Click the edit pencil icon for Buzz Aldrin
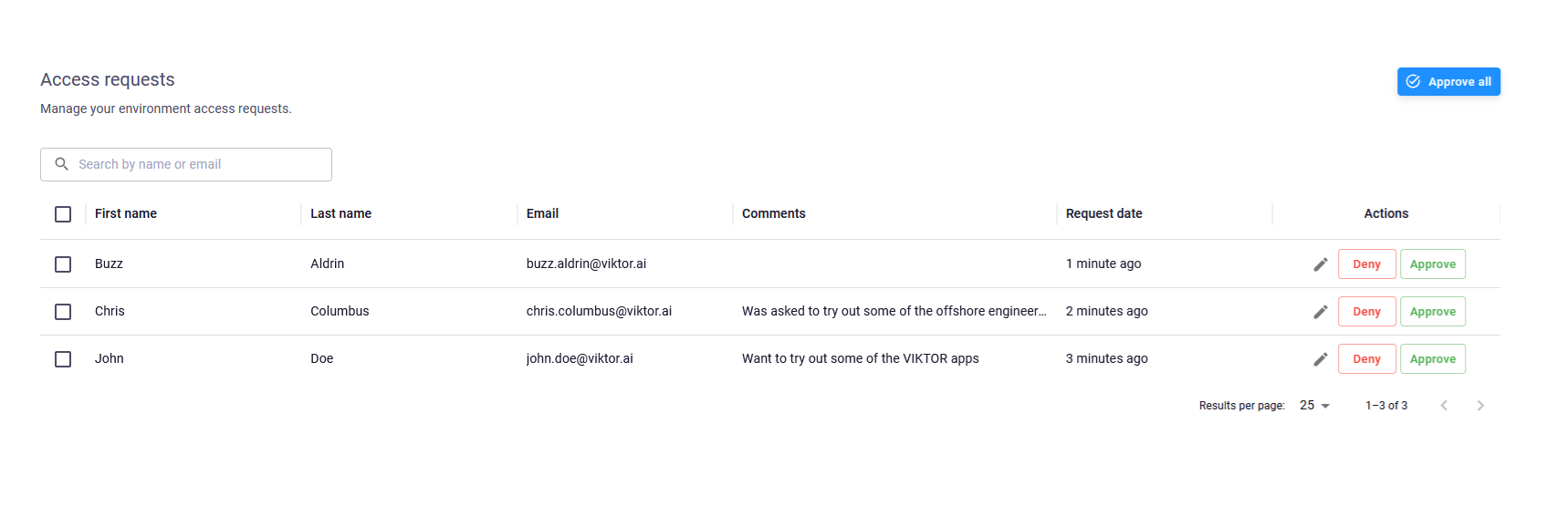This screenshot has height=517, width=1568. point(1320,264)
